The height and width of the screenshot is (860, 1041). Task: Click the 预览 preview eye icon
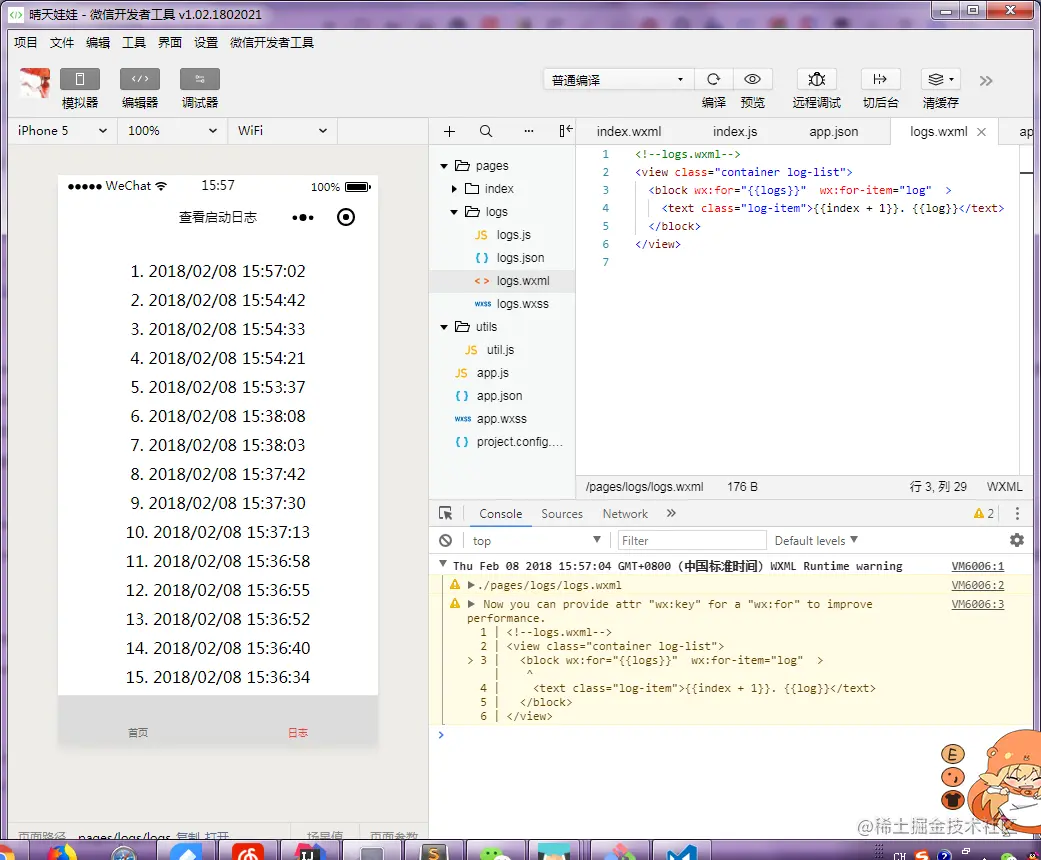(x=752, y=79)
